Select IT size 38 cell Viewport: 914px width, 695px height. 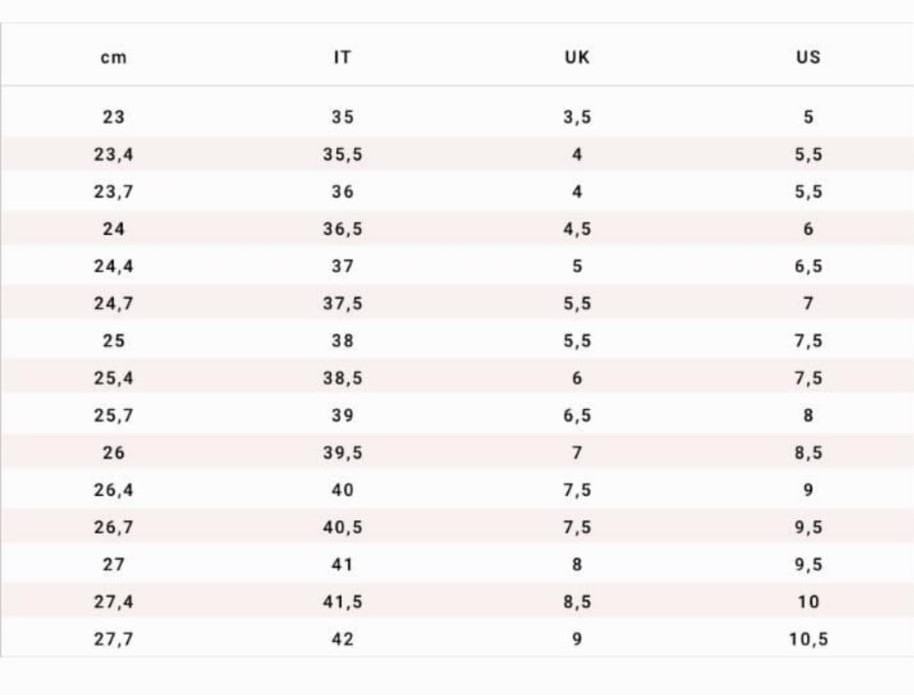(343, 341)
